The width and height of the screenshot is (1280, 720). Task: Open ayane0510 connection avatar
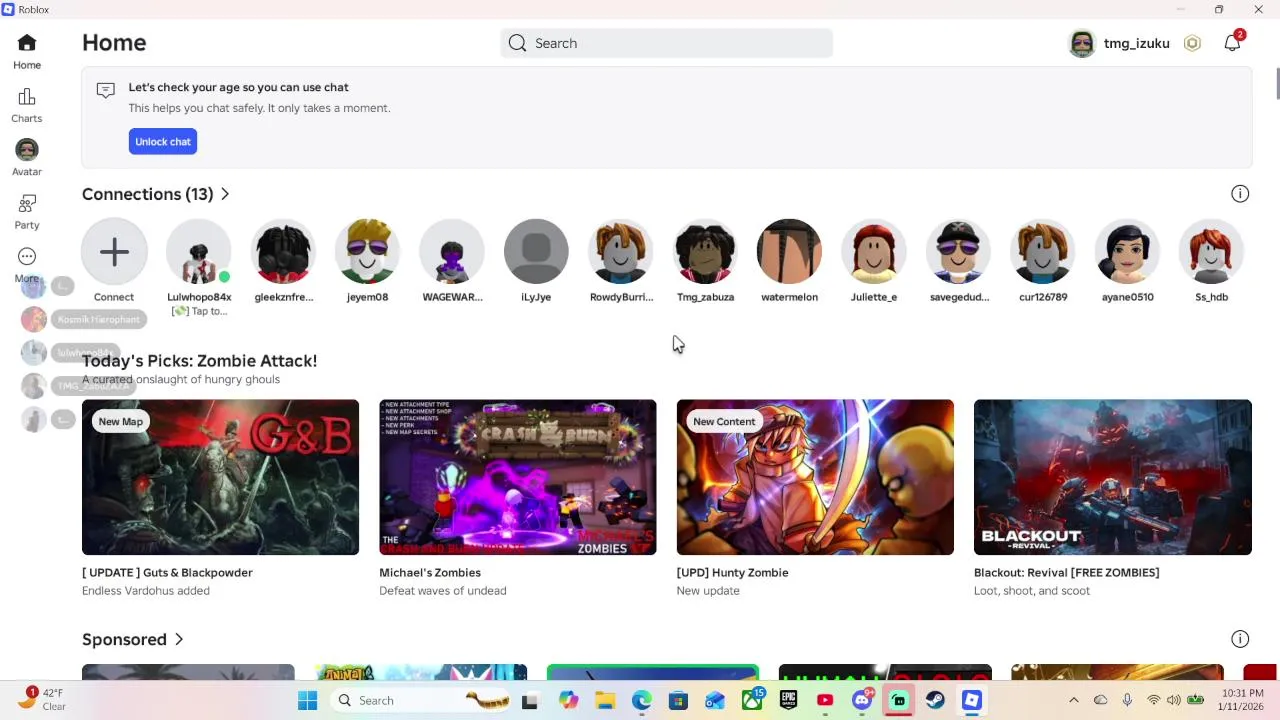1127,252
